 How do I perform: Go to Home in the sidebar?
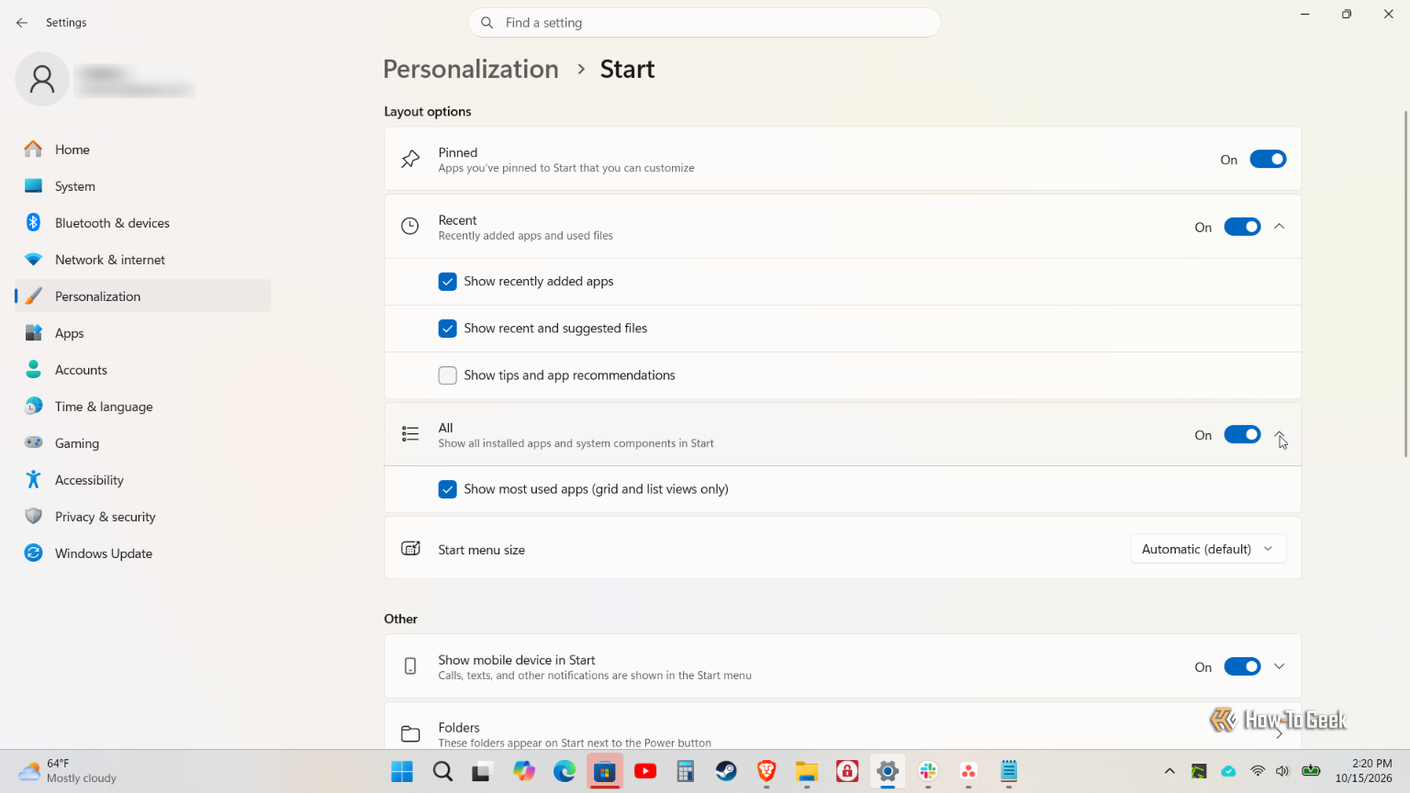pos(143,149)
